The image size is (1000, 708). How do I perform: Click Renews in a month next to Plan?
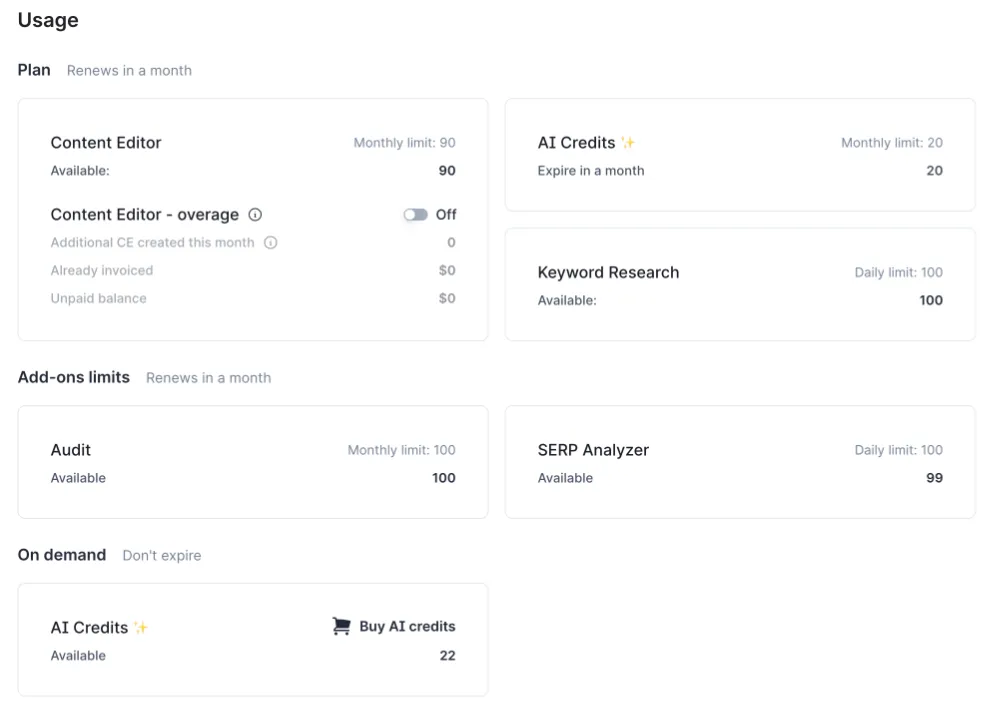[x=129, y=70]
